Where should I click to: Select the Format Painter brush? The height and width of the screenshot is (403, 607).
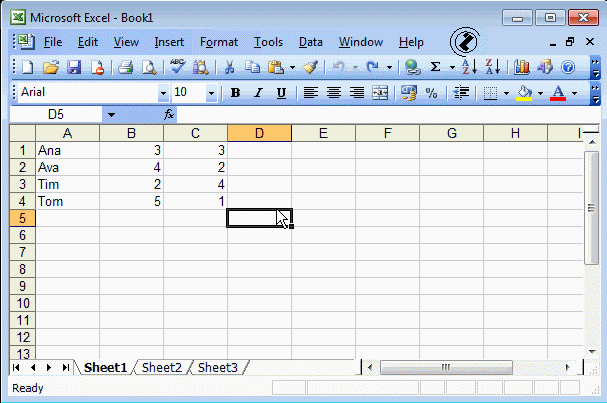coord(310,67)
